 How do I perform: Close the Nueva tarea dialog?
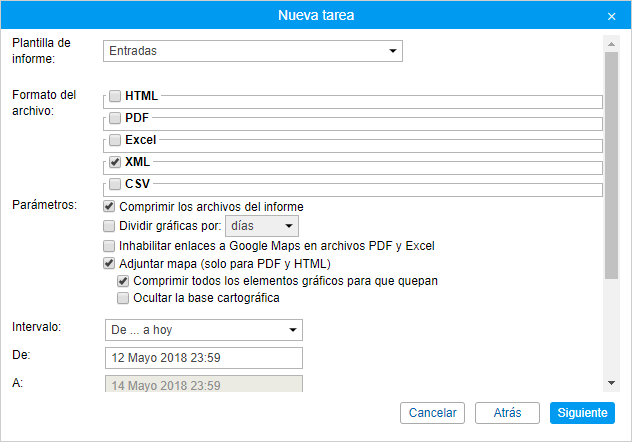pos(611,16)
